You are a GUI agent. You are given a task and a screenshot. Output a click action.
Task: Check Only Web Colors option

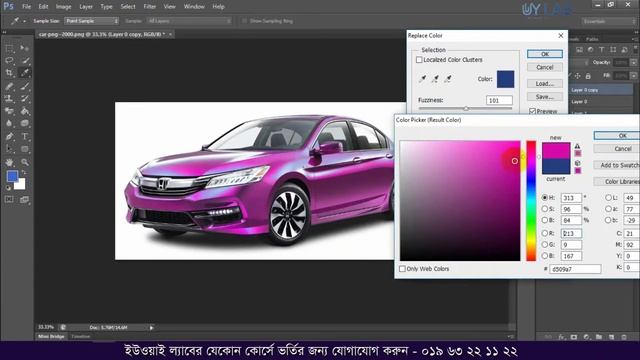(x=402, y=269)
